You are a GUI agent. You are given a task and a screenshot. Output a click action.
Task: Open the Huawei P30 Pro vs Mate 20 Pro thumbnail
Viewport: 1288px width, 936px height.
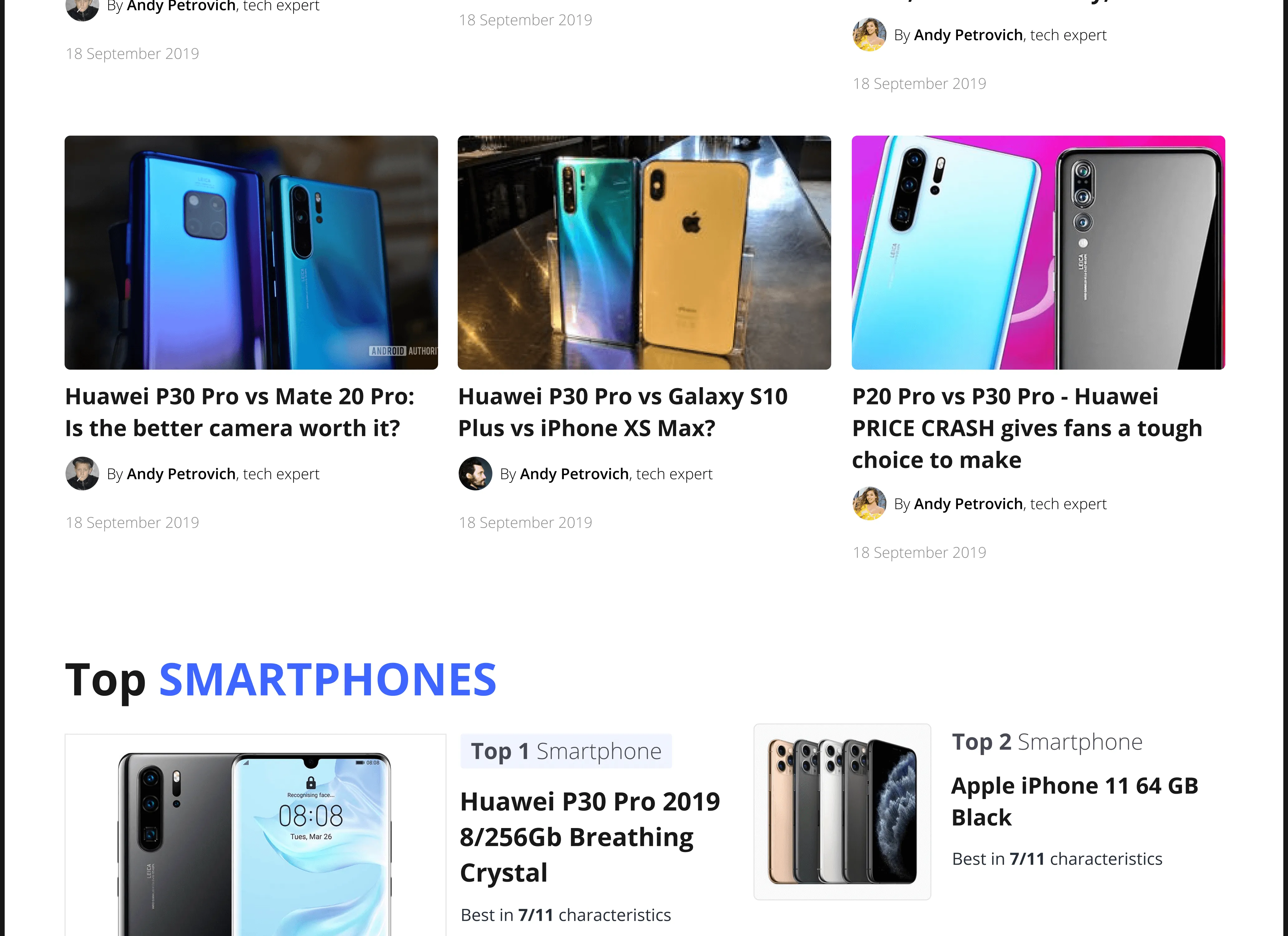point(251,252)
